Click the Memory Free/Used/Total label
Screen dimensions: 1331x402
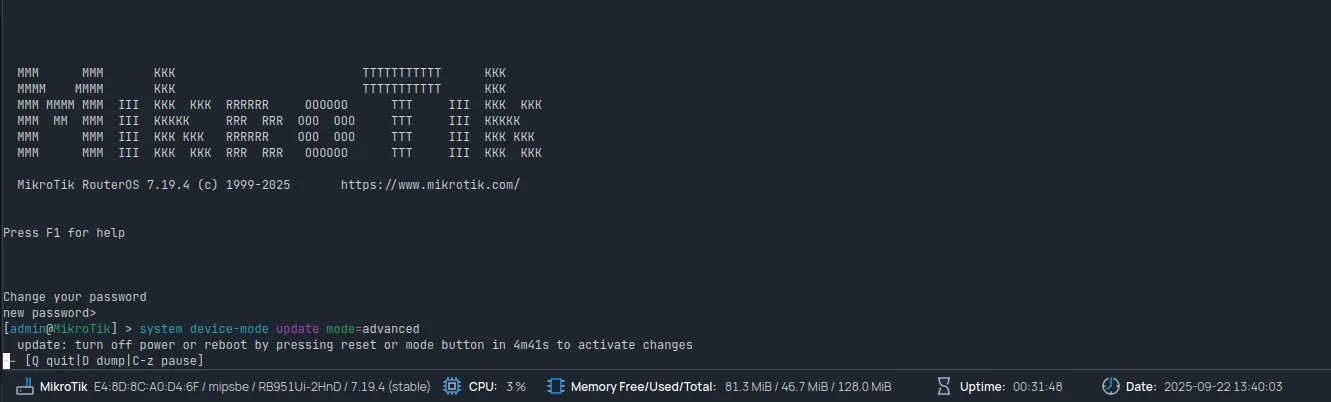click(641, 387)
